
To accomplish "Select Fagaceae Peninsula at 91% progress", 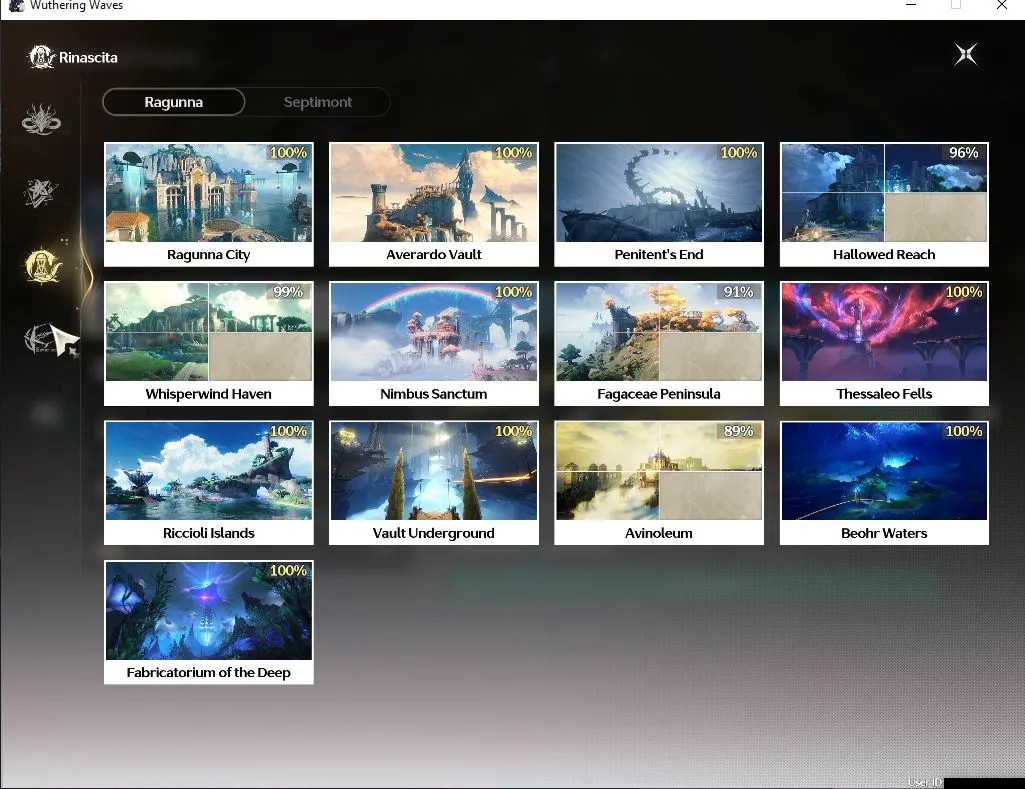I will click(x=659, y=343).
